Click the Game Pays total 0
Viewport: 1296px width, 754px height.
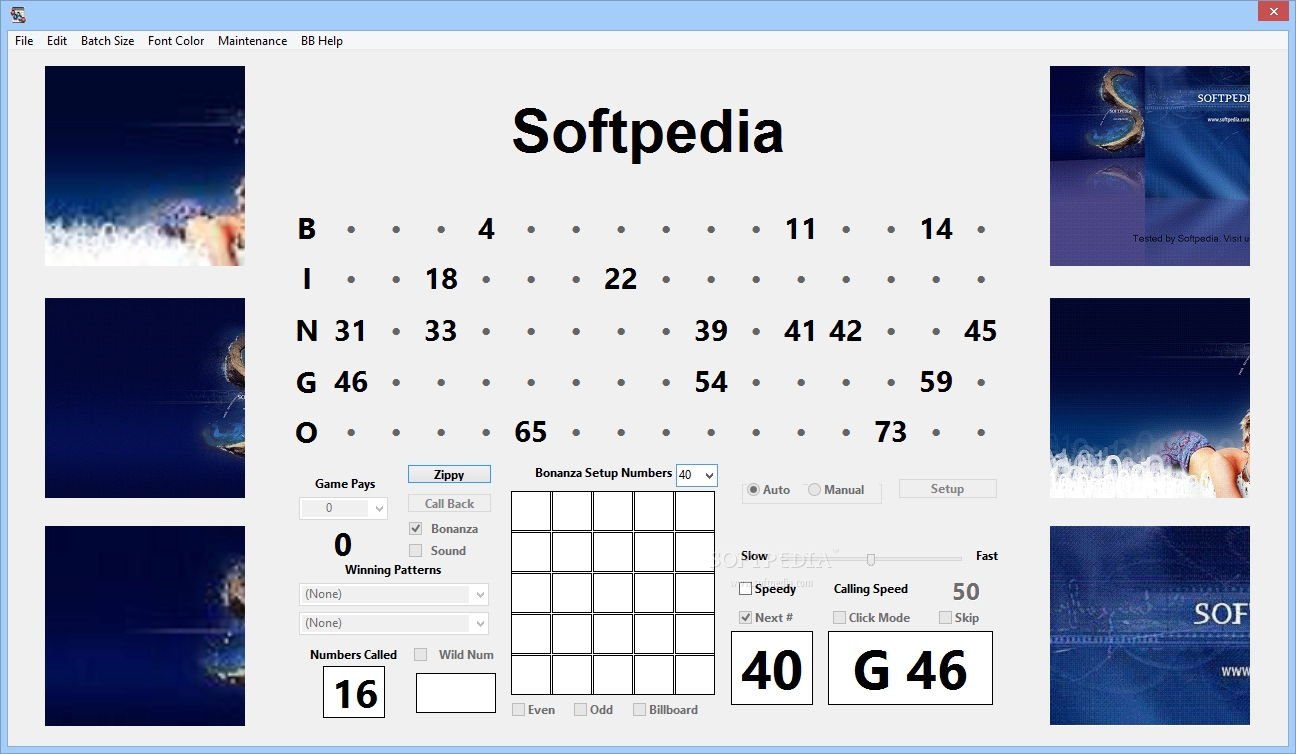[x=343, y=545]
